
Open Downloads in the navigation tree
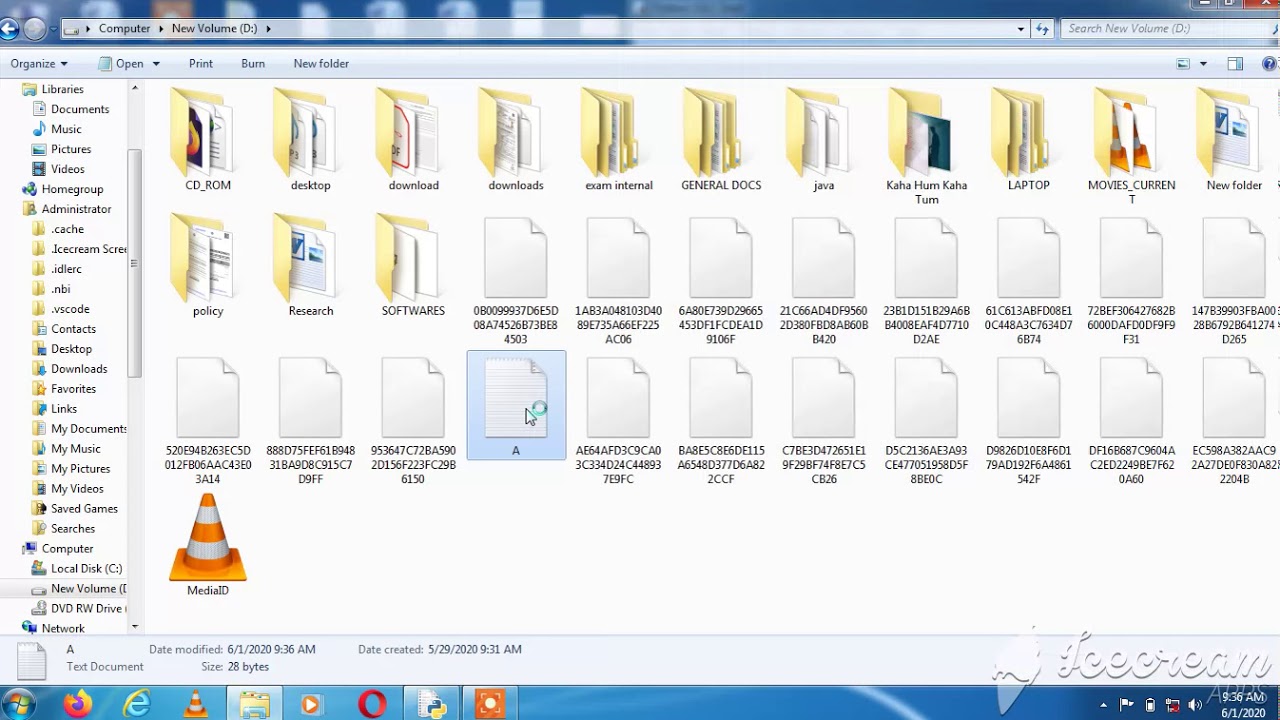79,368
